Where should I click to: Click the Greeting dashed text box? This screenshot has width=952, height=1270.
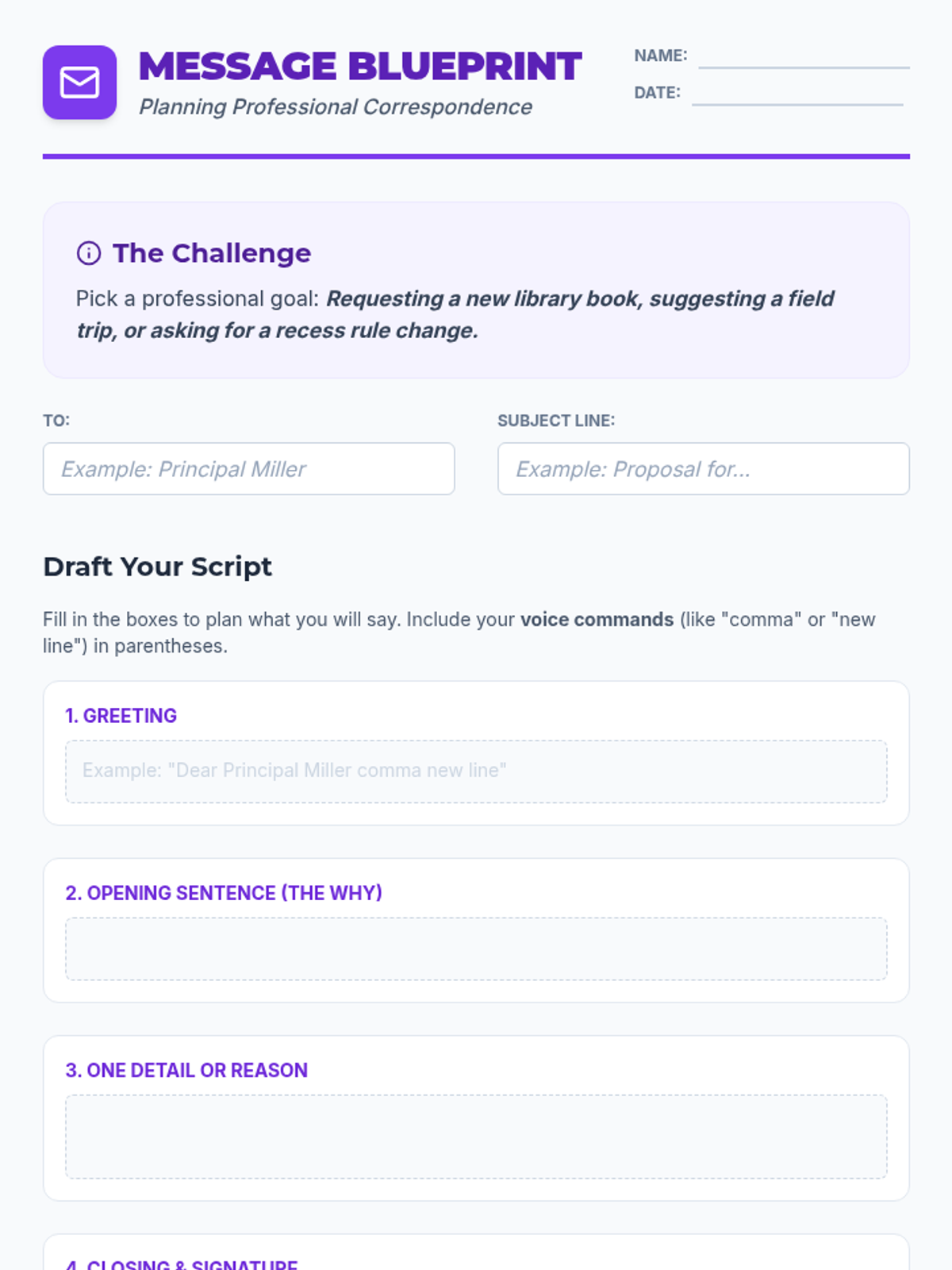[x=476, y=772]
